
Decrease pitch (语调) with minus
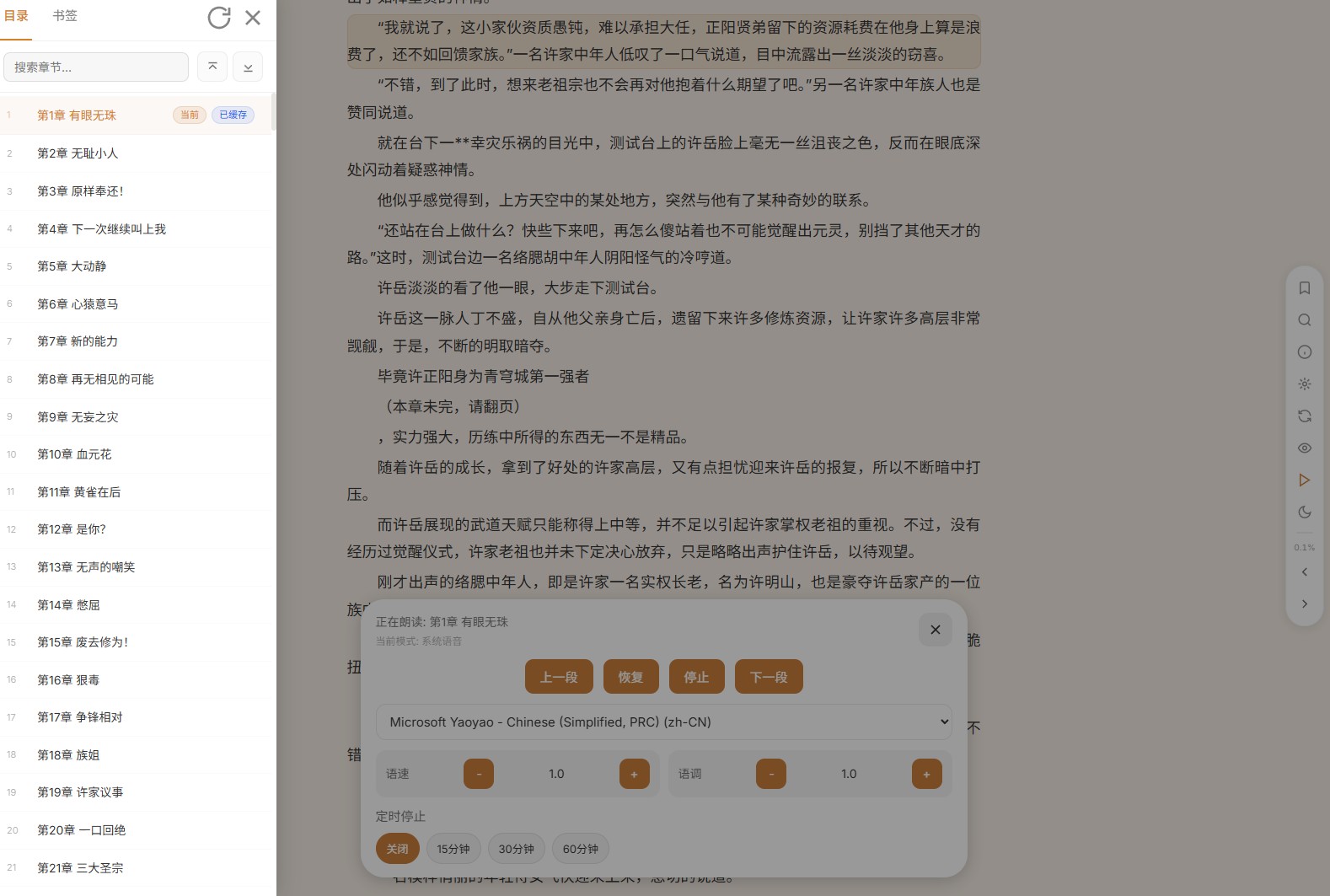(x=771, y=774)
